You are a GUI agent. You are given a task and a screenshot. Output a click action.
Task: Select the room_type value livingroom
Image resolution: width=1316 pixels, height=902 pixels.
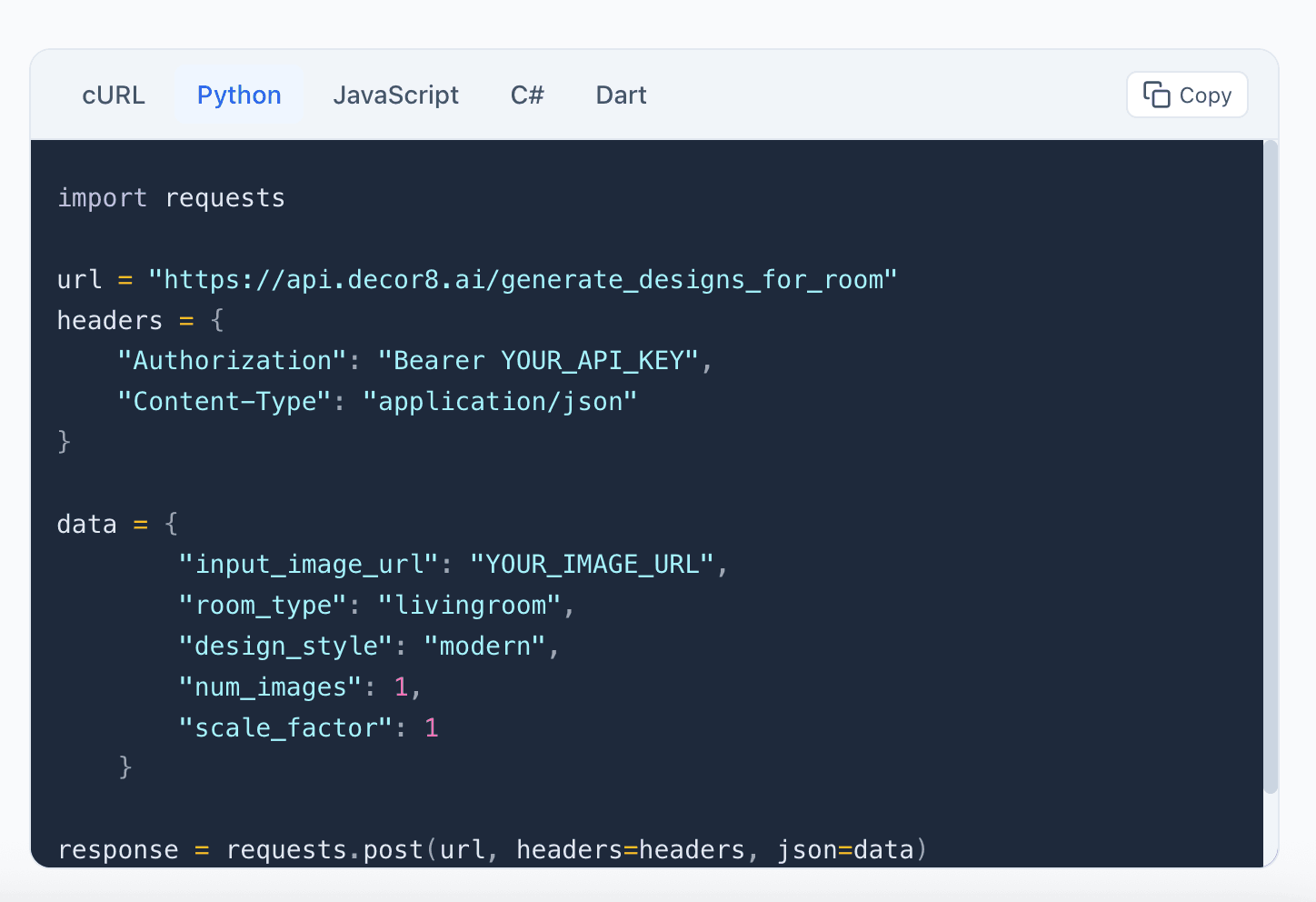[473, 605]
